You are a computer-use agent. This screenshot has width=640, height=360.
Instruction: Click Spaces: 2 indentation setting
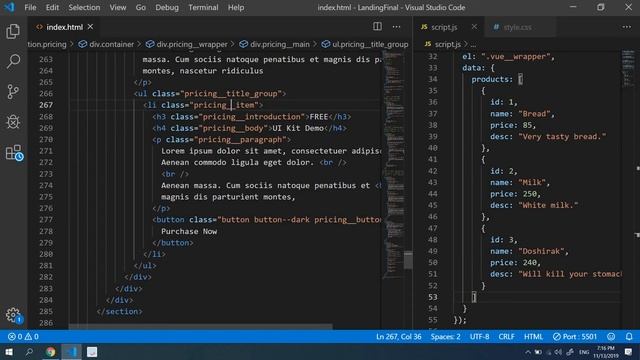(445, 337)
